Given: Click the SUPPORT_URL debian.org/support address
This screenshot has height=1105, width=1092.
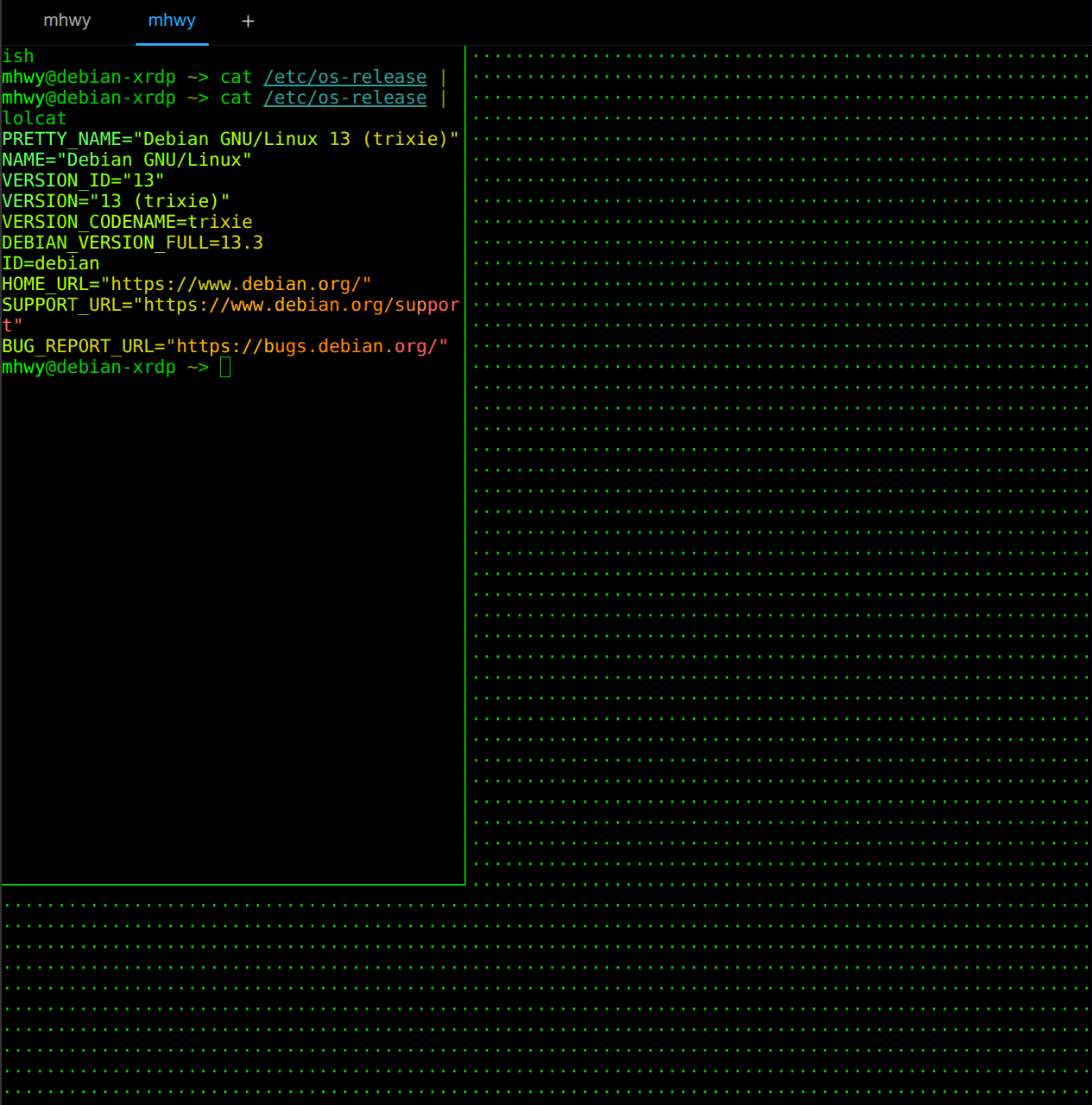Looking at the screenshot, I should (x=301, y=305).
